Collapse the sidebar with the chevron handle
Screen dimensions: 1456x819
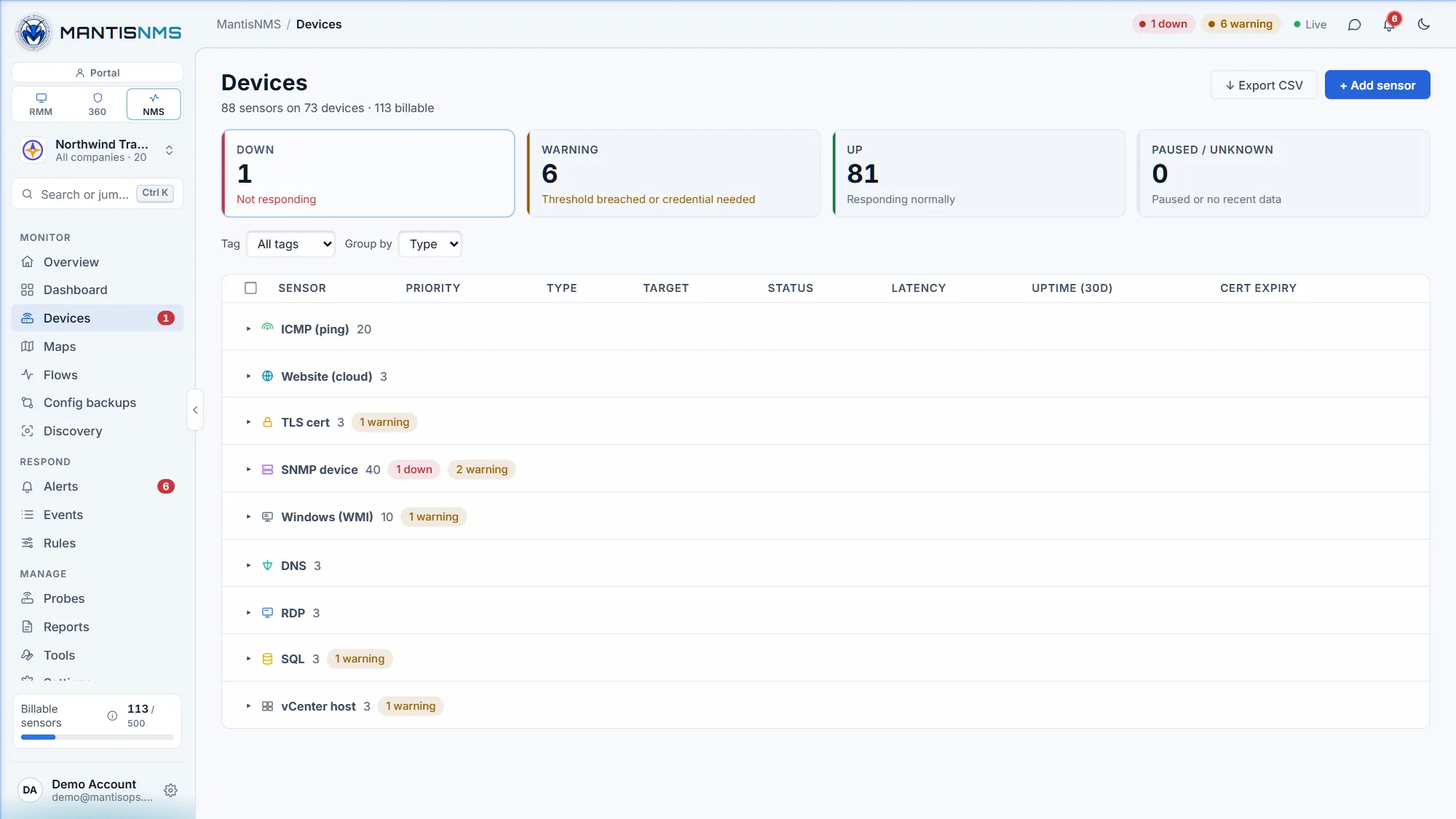195,410
